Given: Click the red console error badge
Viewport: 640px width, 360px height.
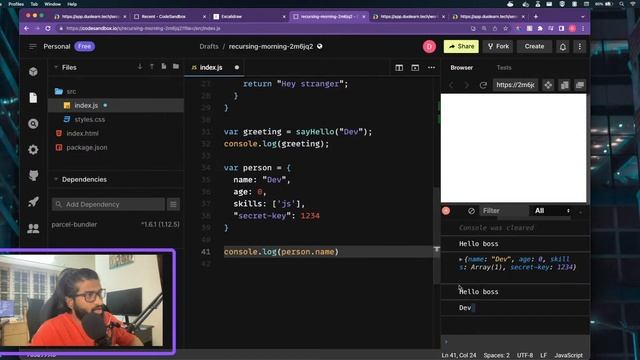Looking at the screenshot, I should pos(446,211).
